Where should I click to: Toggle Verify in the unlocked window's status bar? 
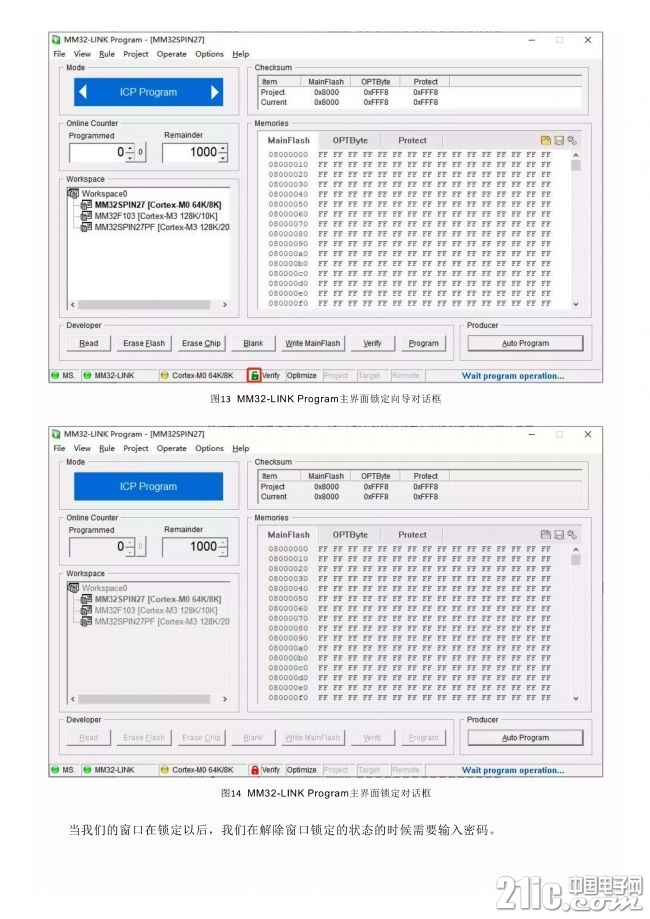(x=271, y=375)
